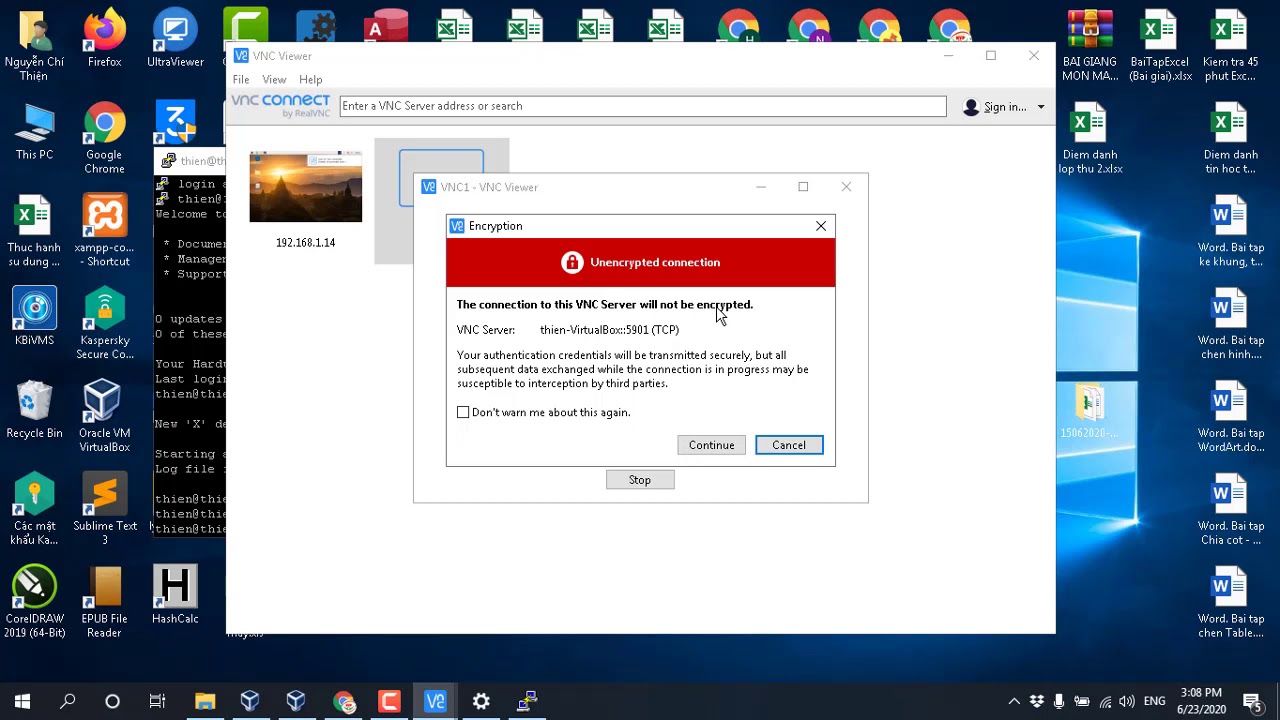Switch to VNC Viewer taskbar button
This screenshot has width=1280, height=720.
click(x=435, y=701)
